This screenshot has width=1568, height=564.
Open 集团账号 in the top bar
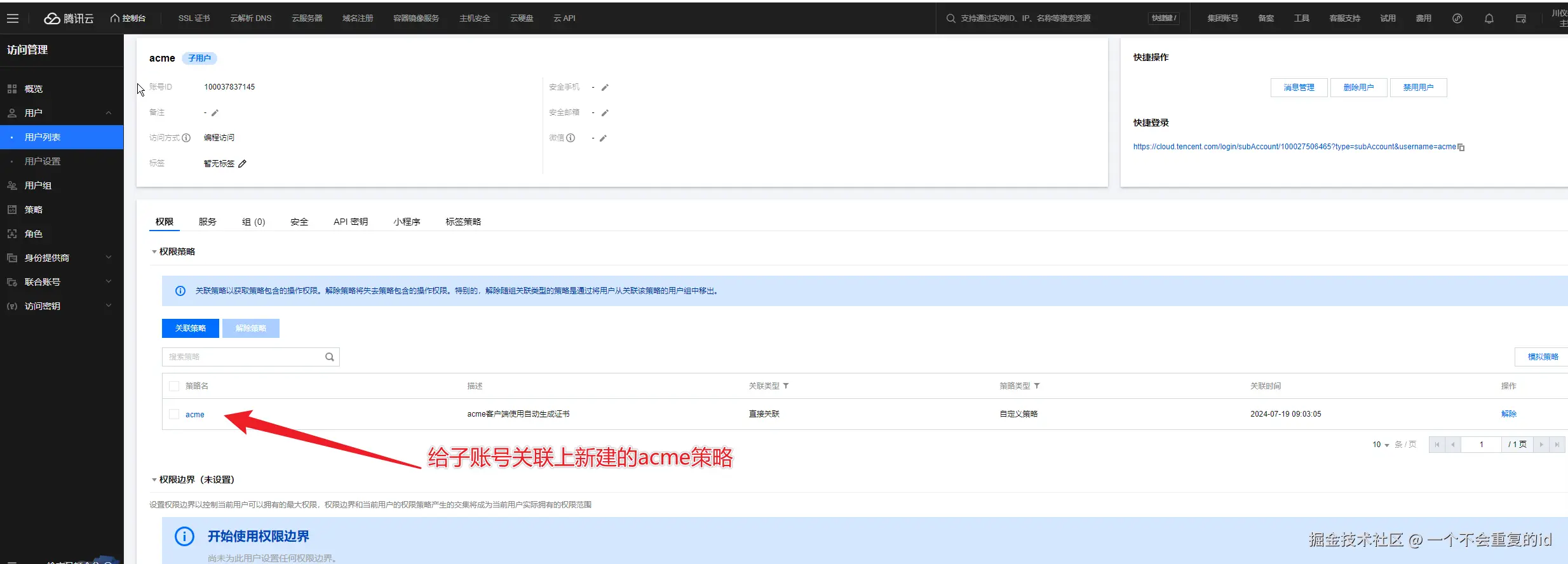1223,18
